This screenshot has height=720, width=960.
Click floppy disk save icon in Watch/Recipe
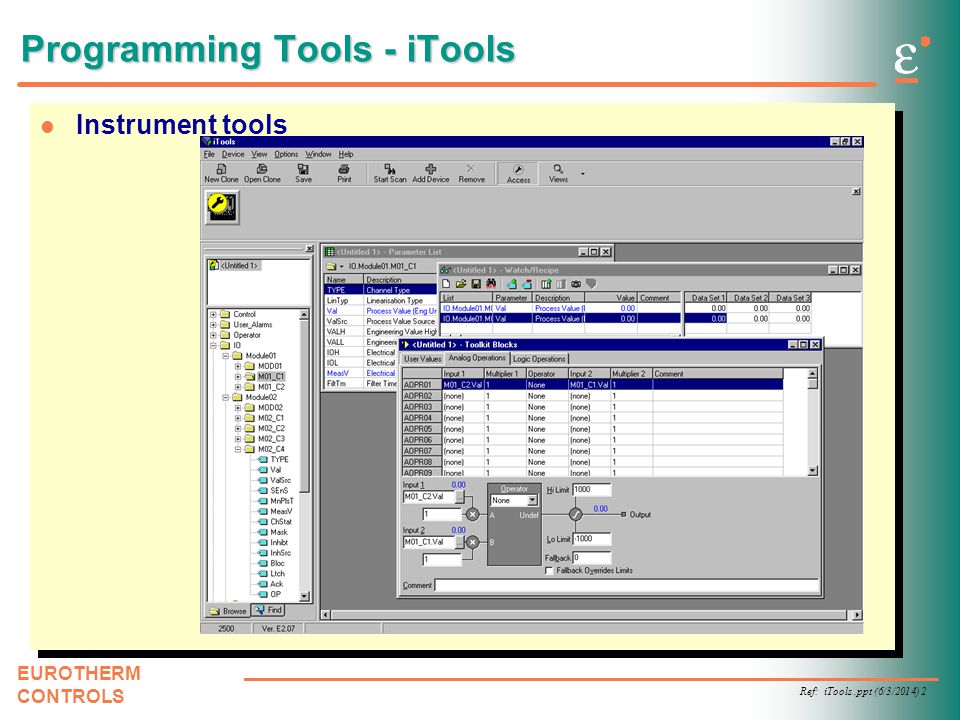coord(476,284)
